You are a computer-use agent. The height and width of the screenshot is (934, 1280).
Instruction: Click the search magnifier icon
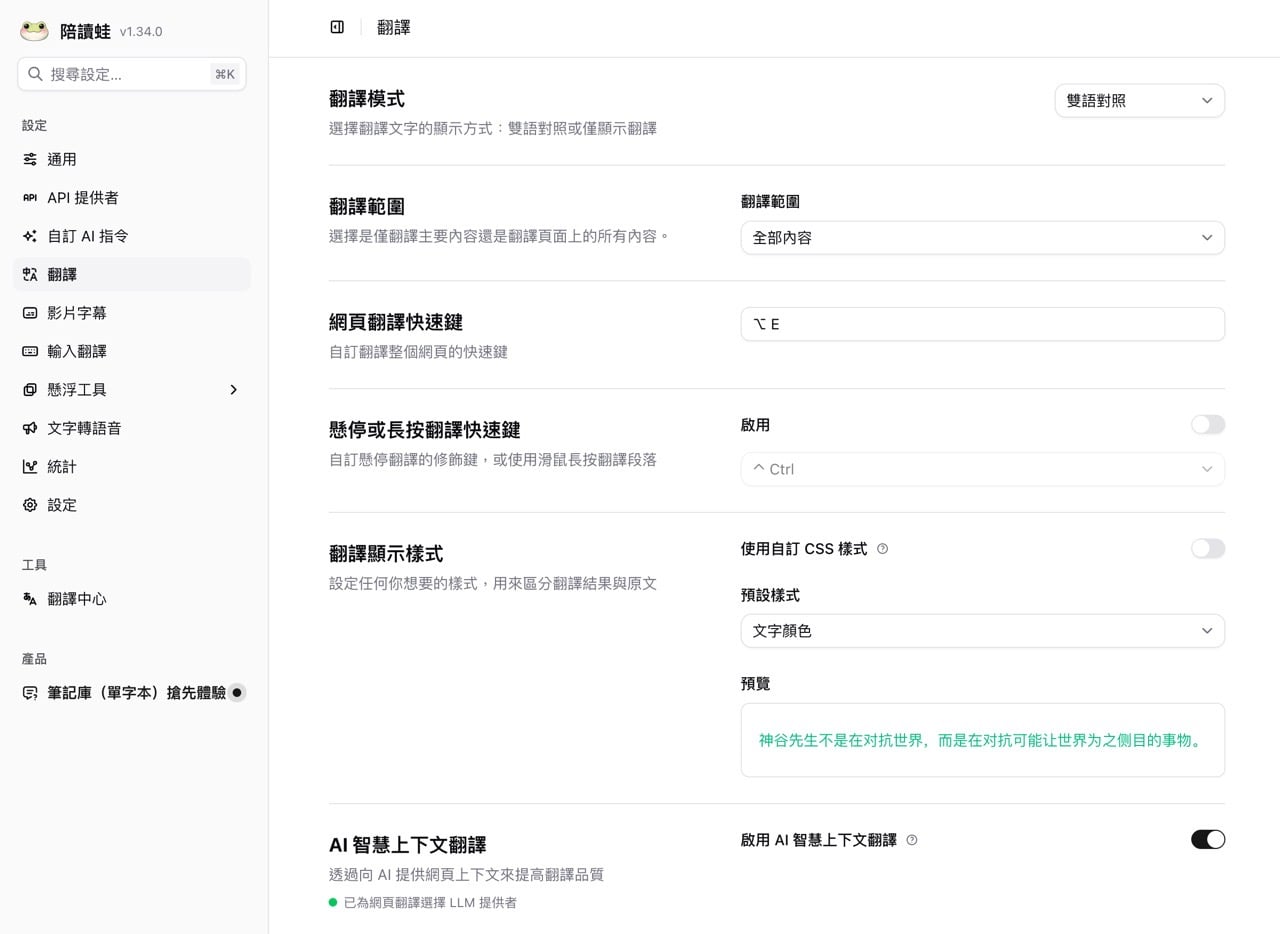click(x=35, y=74)
